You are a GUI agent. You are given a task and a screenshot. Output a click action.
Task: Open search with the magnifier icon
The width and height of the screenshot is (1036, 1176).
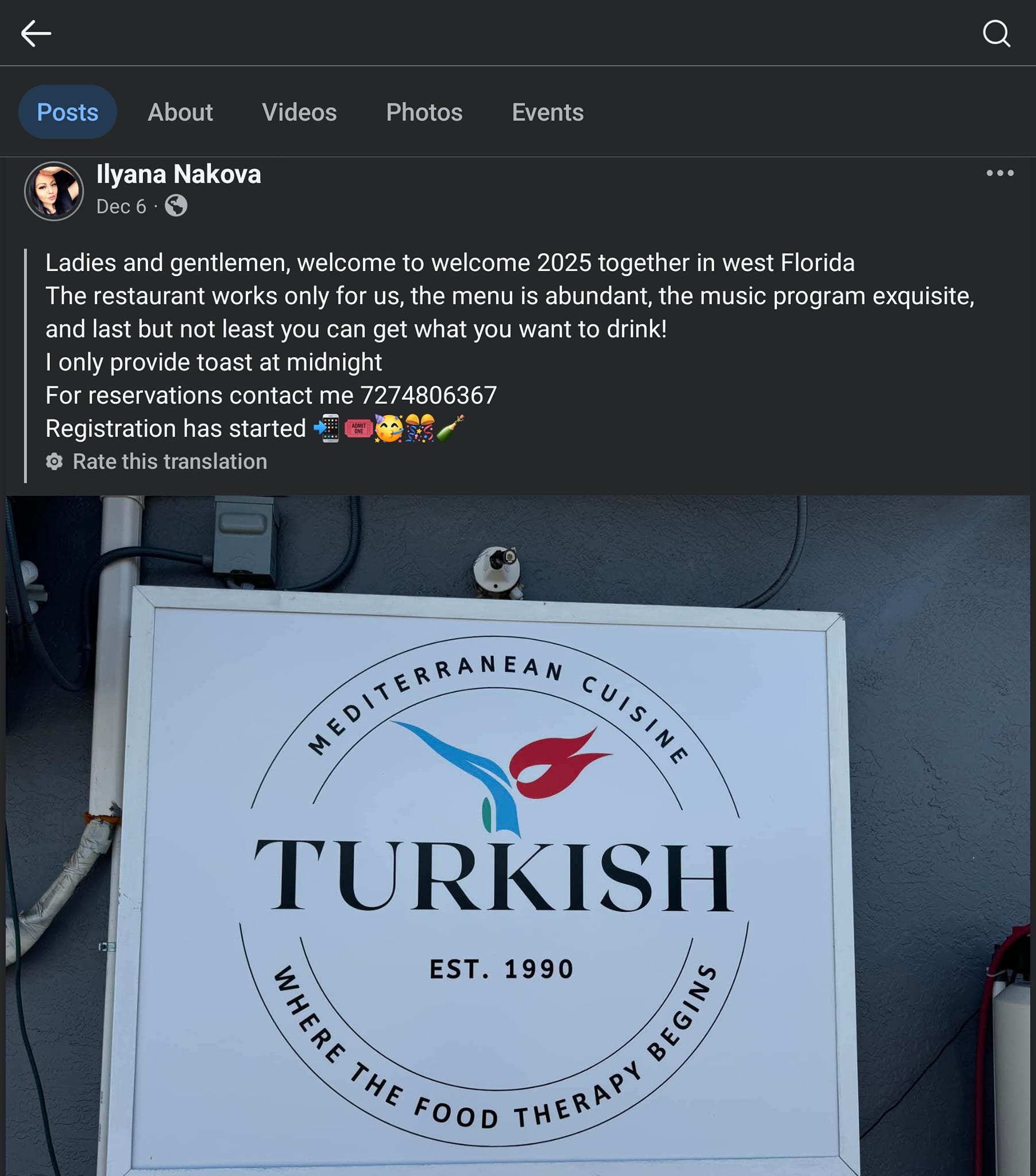pyautogui.click(x=996, y=33)
